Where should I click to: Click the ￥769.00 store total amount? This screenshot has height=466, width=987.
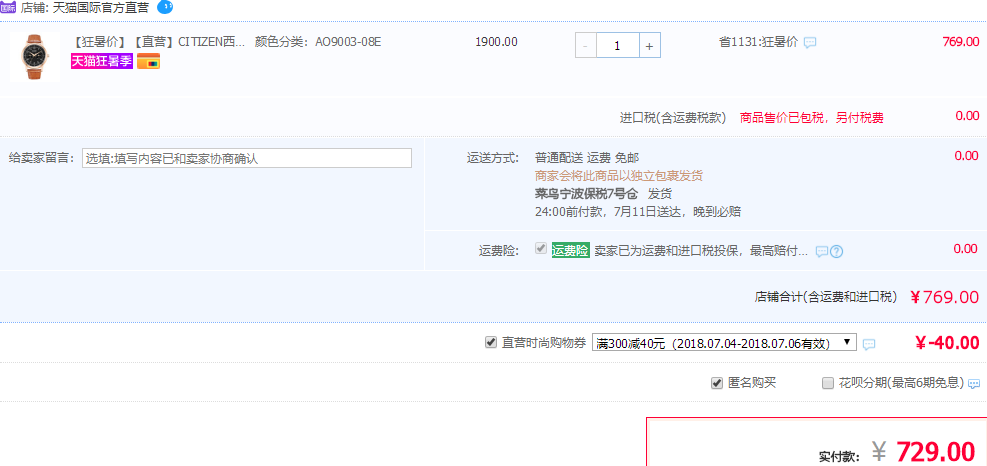click(x=944, y=297)
